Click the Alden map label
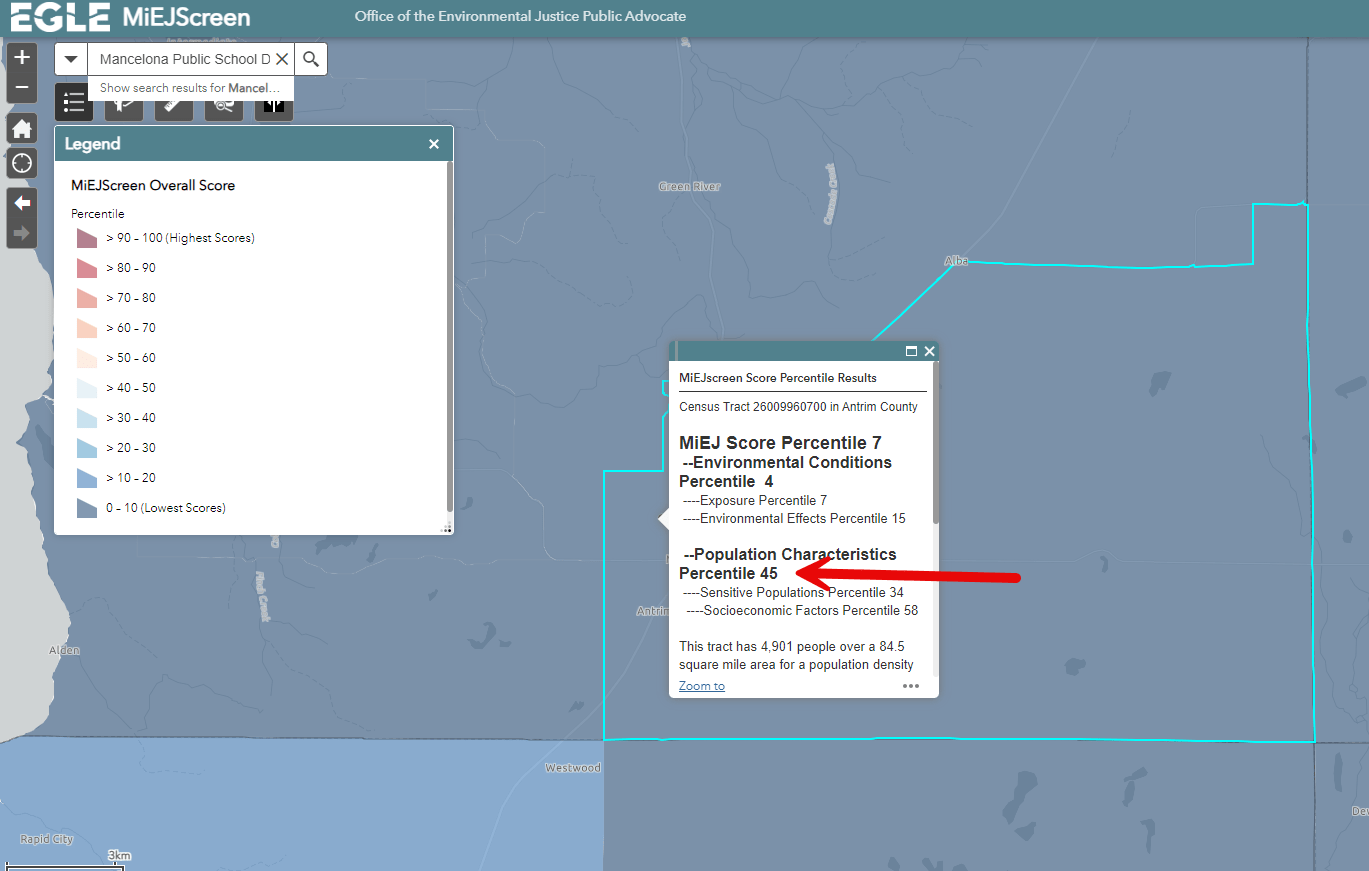Screen dimensions: 1369x871 [x=64, y=651]
